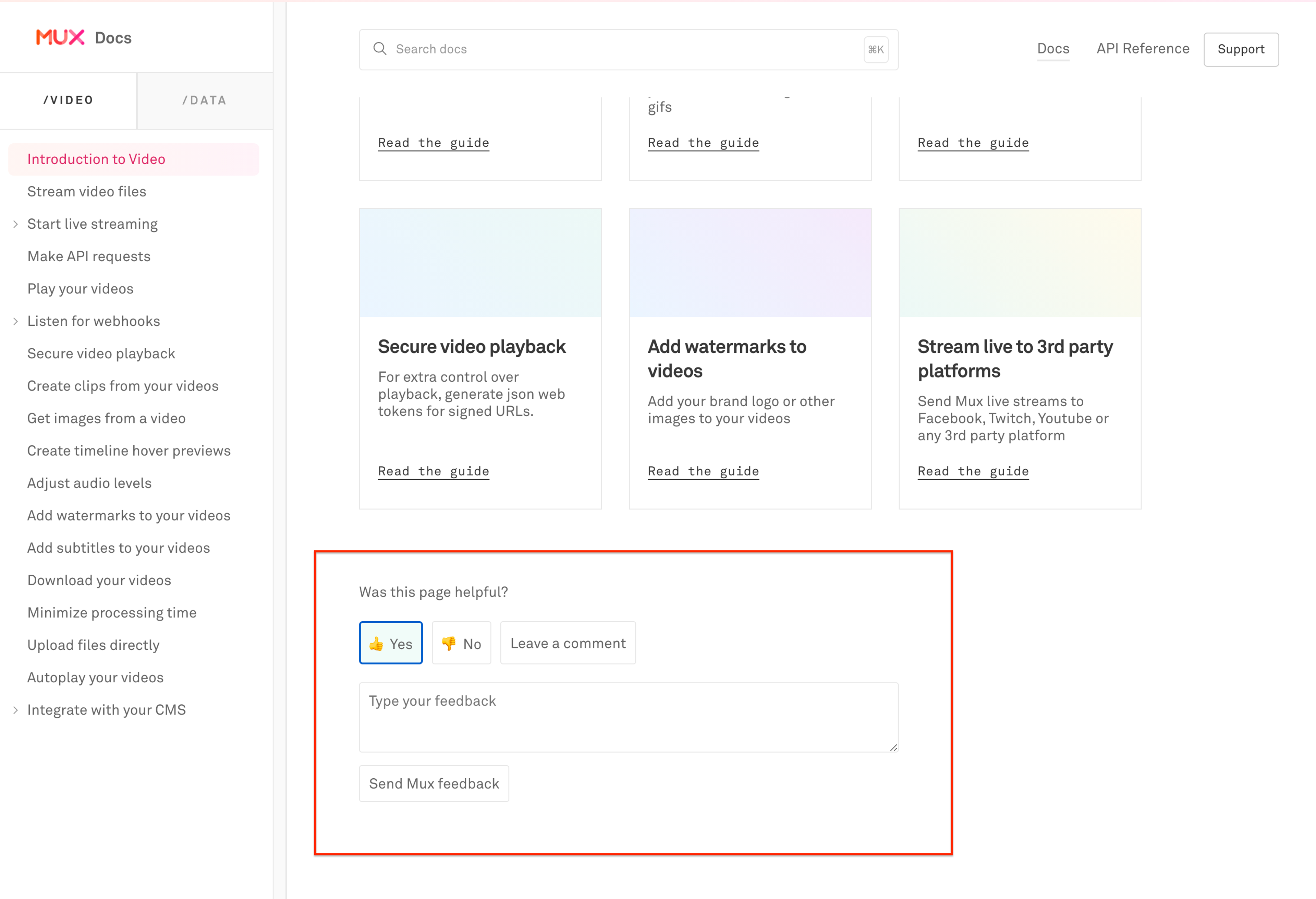Click the thumbs-up Yes button
The height and width of the screenshot is (899, 1316).
pos(391,643)
